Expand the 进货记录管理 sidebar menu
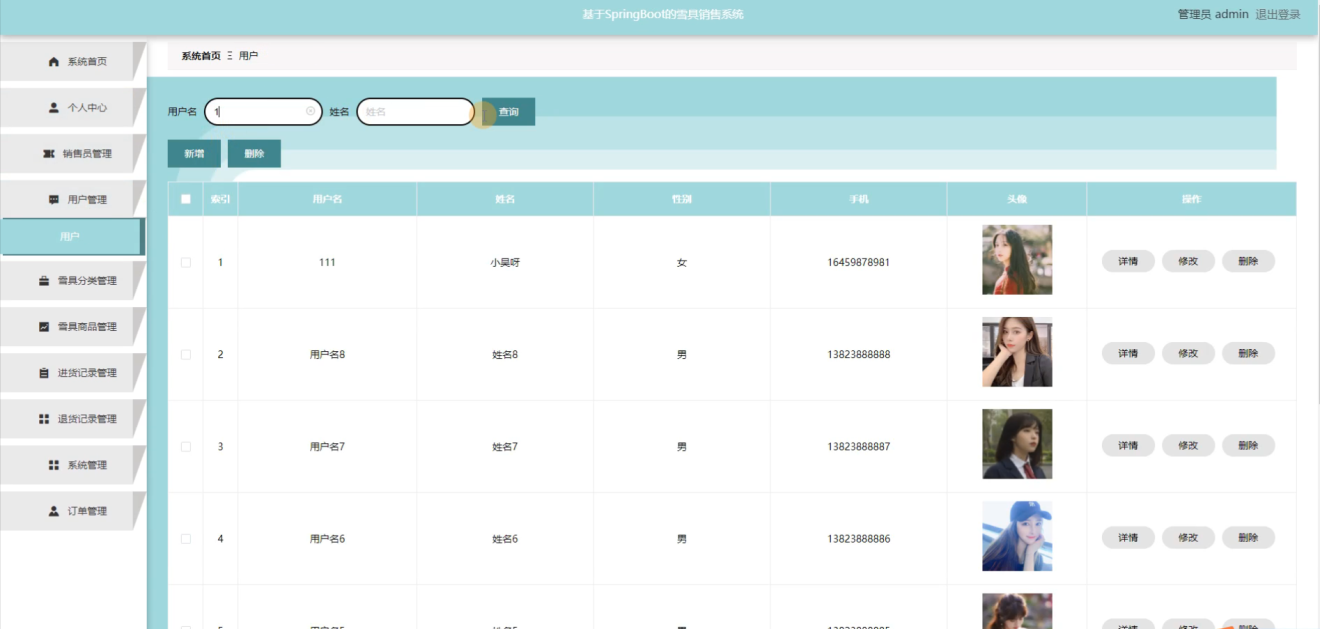The image size is (1320, 629). 73,373
